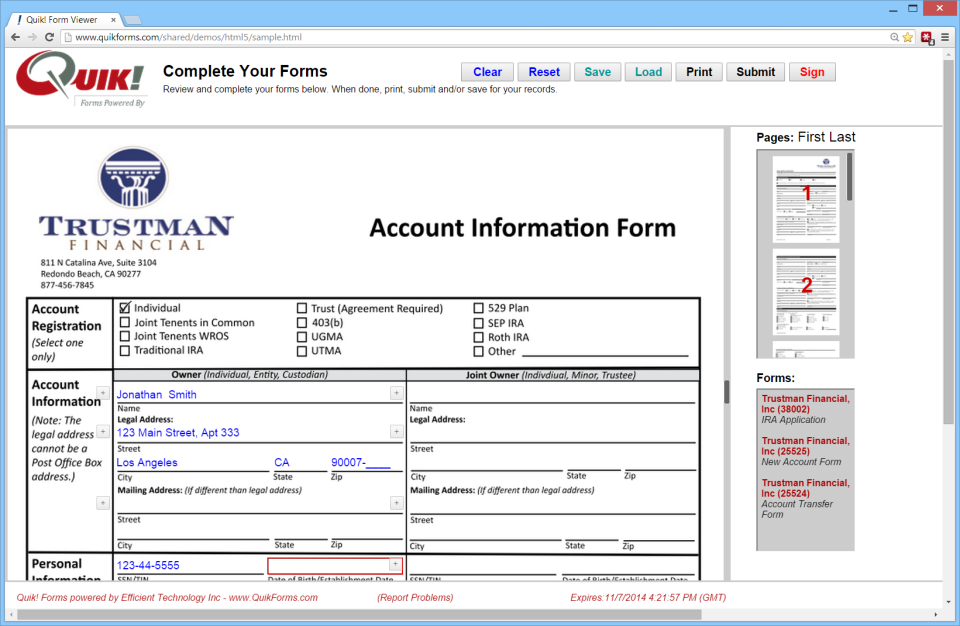Screen dimensions: 960x626
Task: Open Trustman Financial (38002) IRA Application
Action: (x=805, y=409)
